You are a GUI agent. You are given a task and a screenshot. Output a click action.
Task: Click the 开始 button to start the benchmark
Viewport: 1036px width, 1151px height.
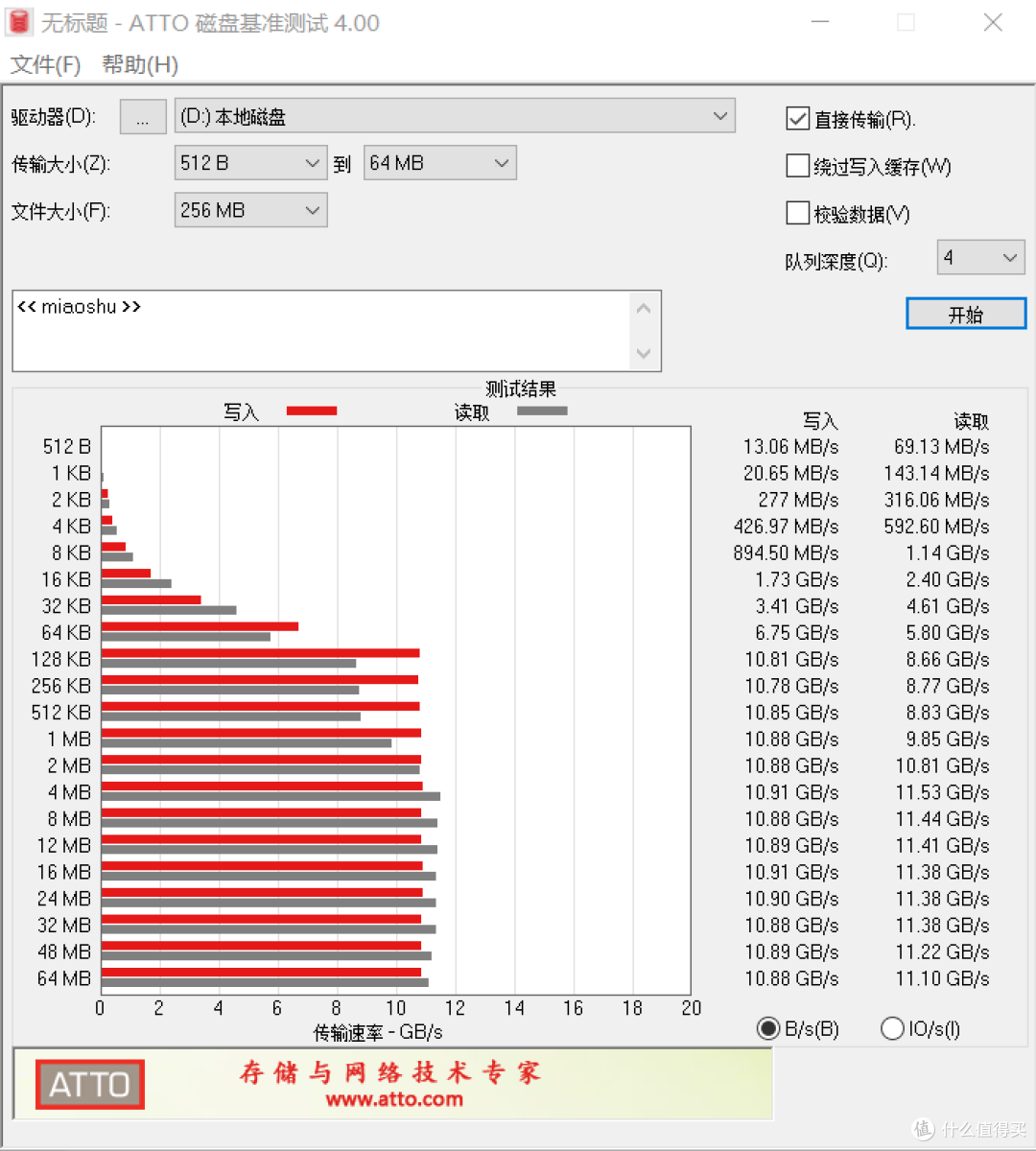click(966, 314)
